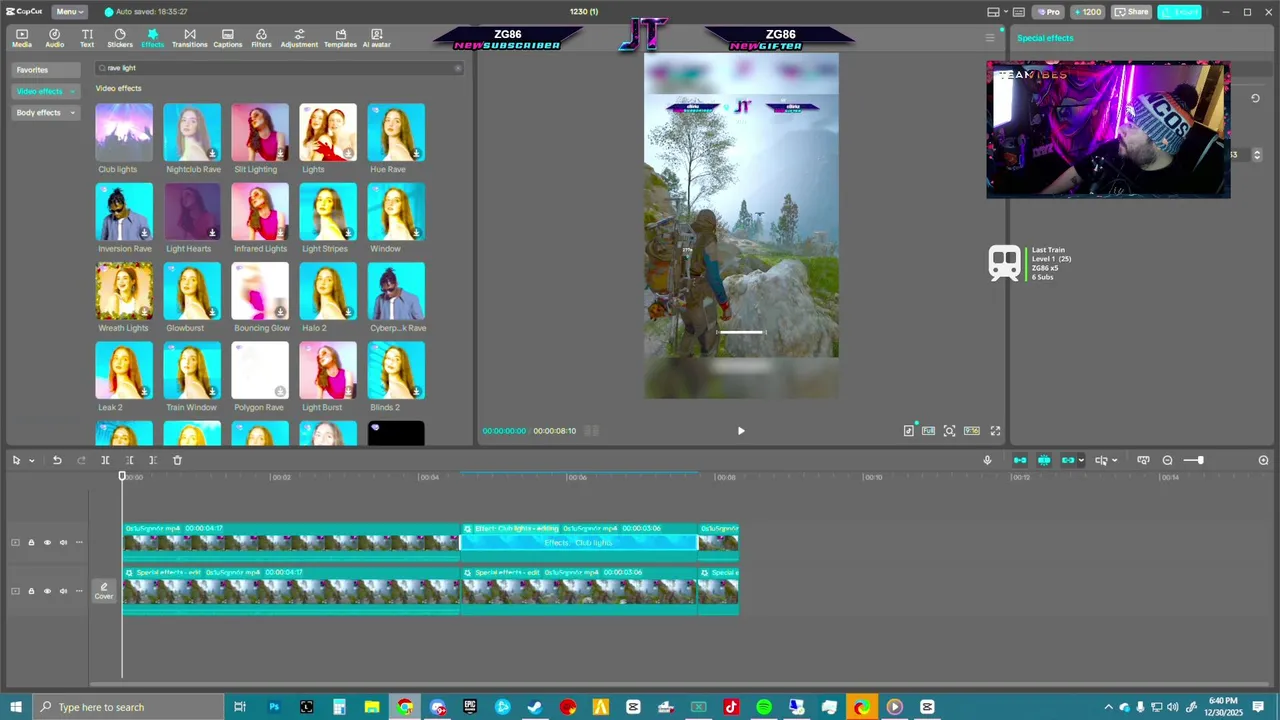Click the Pro upgrade button
The width and height of the screenshot is (1280, 720).
(1048, 12)
